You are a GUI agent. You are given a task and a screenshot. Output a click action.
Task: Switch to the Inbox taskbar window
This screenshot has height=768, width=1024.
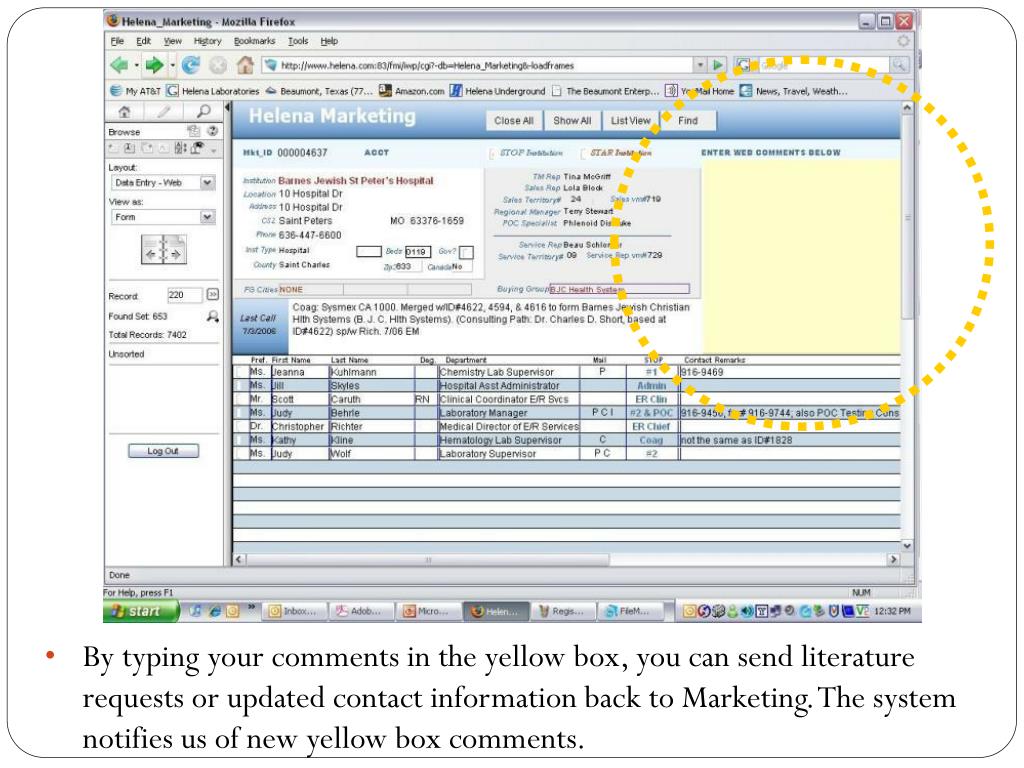pos(294,611)
